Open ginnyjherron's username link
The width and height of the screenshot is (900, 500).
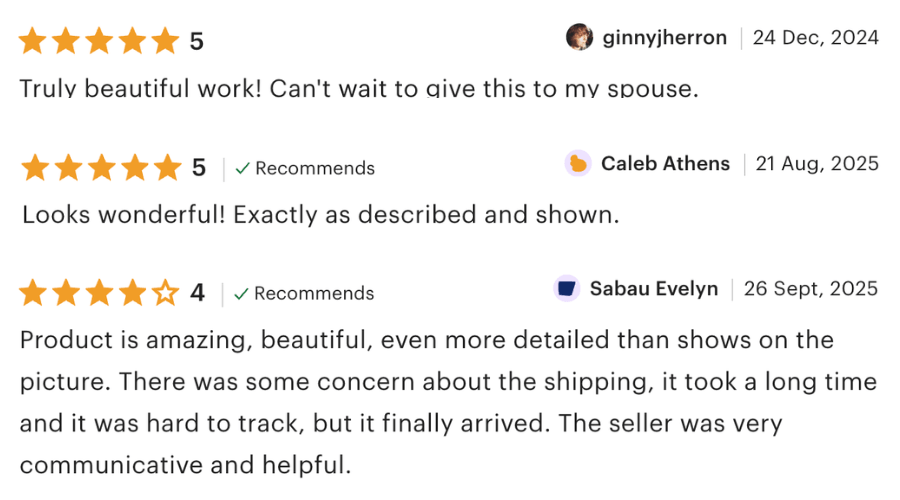click(x=665, y=38)
